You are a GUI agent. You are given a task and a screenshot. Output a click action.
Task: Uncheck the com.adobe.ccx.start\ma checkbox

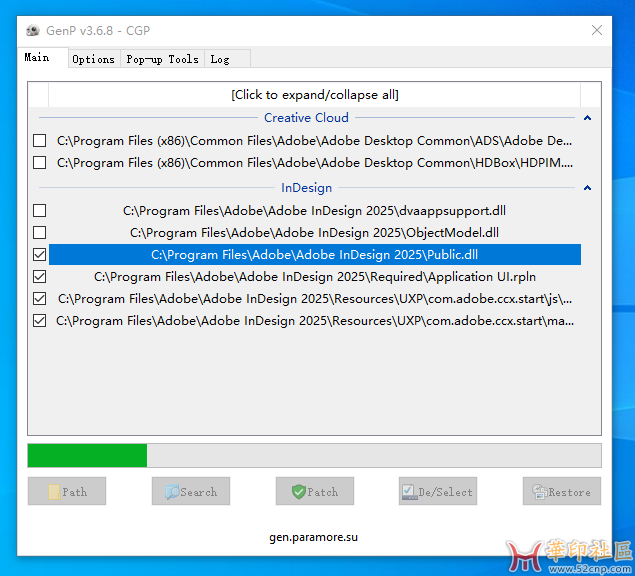point(40,321)
